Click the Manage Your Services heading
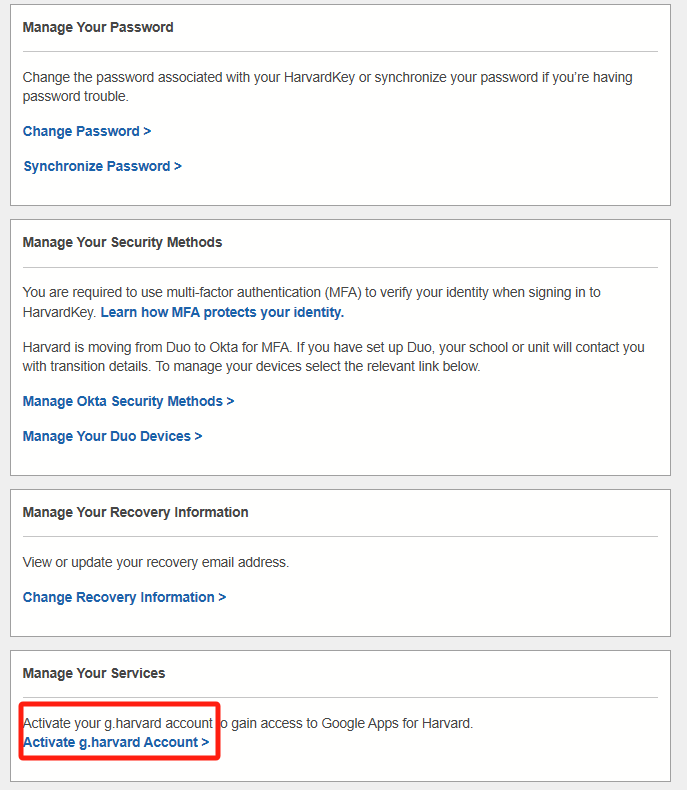Image resolution: width=687 pixels, height=790 pixels. (x=94, y=673)
